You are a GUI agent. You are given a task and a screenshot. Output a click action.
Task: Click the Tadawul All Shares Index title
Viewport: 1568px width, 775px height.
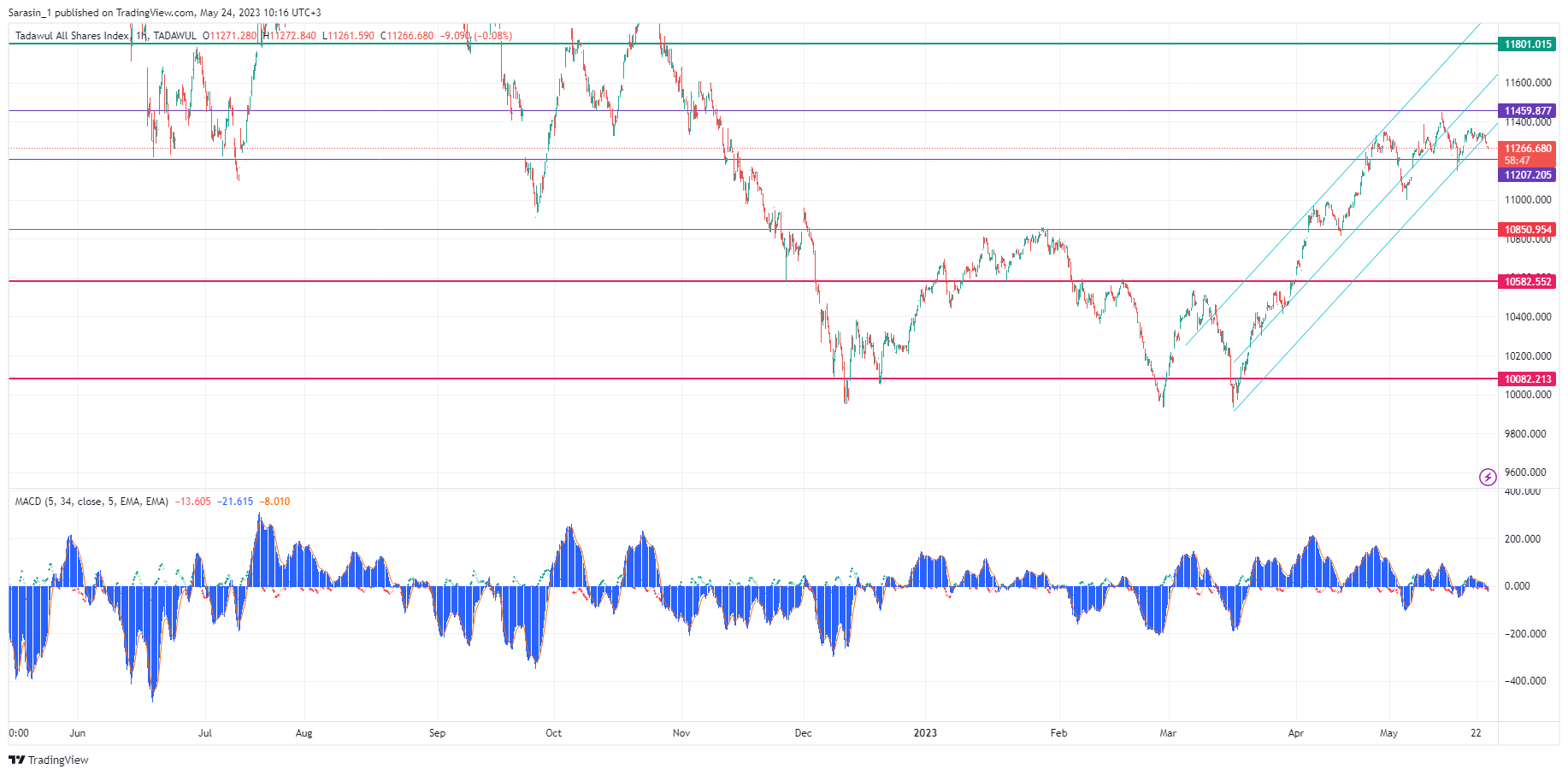click(x=72, y=36)
